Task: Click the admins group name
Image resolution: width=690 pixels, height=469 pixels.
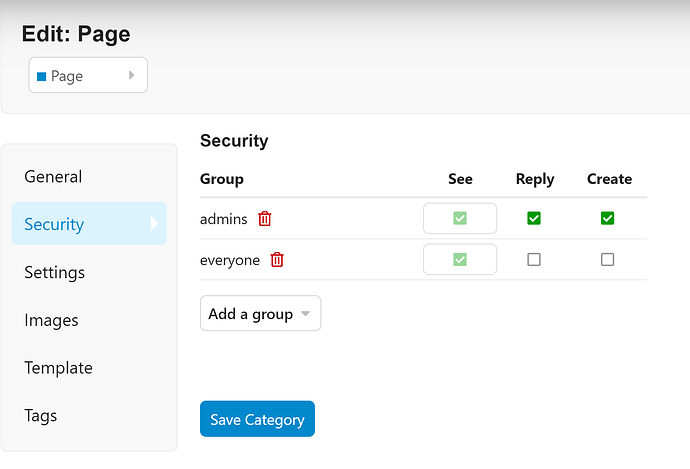Action: [224, 219]
